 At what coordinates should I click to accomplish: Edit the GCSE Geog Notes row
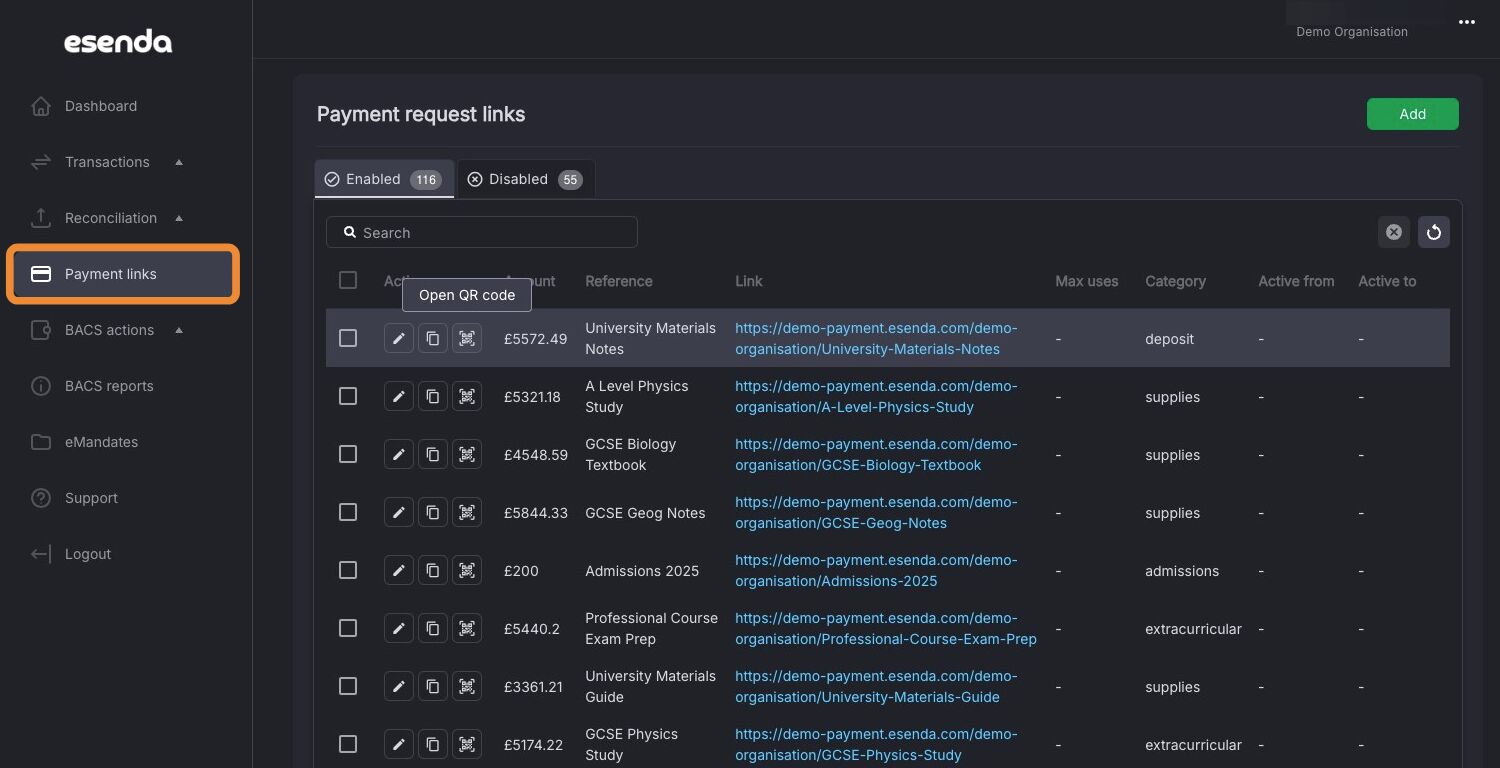coord(399,513)
